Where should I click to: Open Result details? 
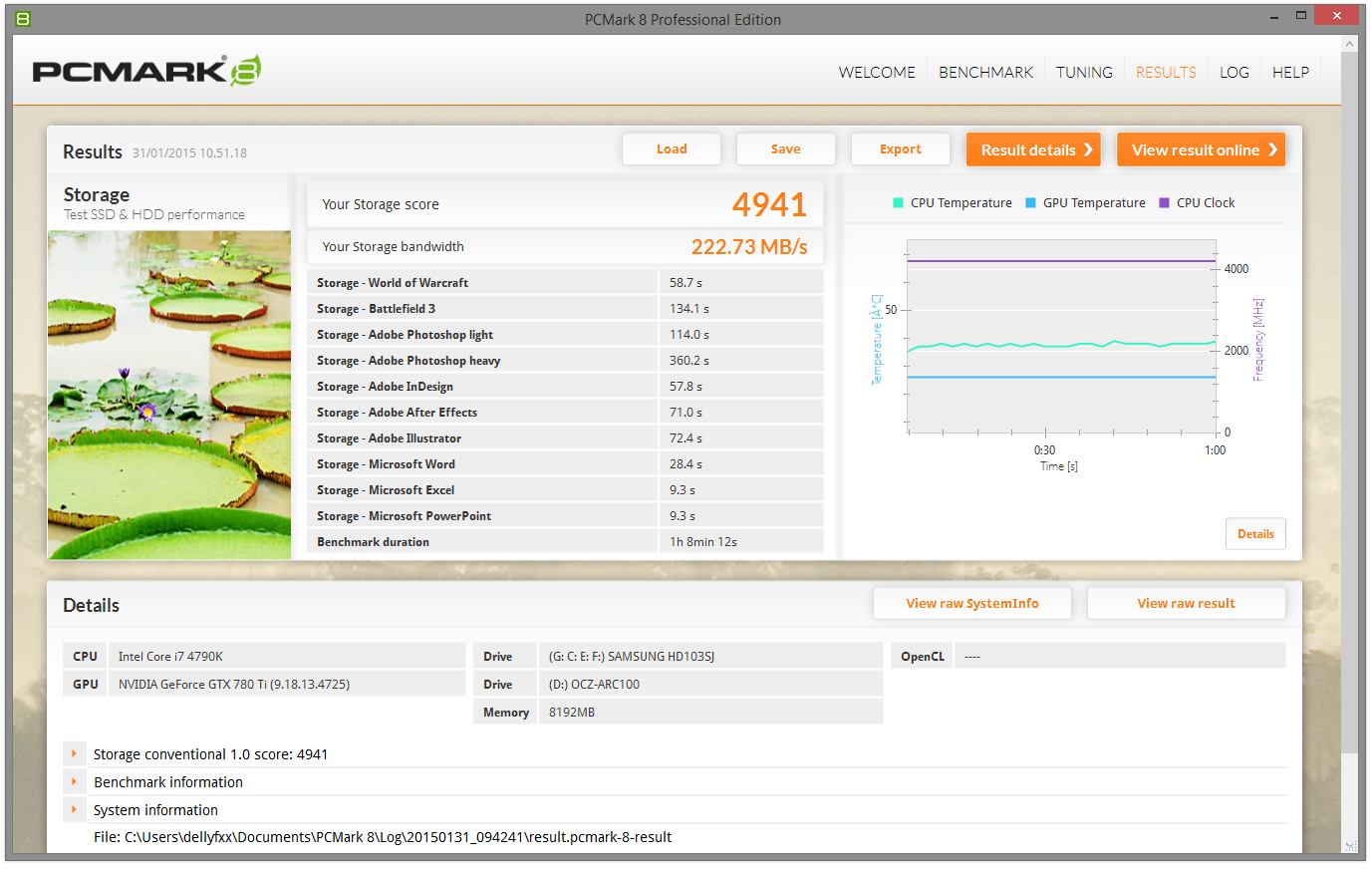click(1033, 149)
